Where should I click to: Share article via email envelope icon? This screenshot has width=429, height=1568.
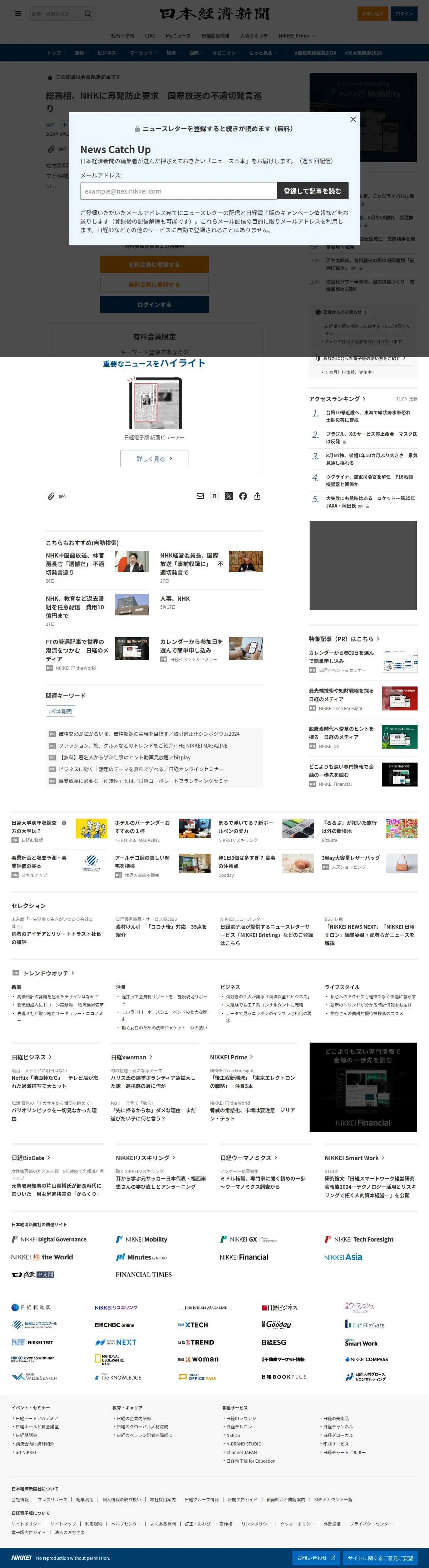(x=200, y=496)
